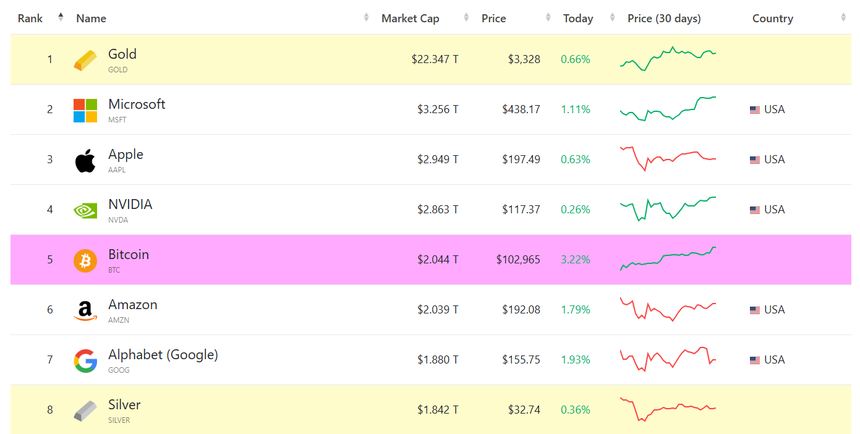Sort table by Rank column arrows
The image size is (860, 434).
(60, 18)
